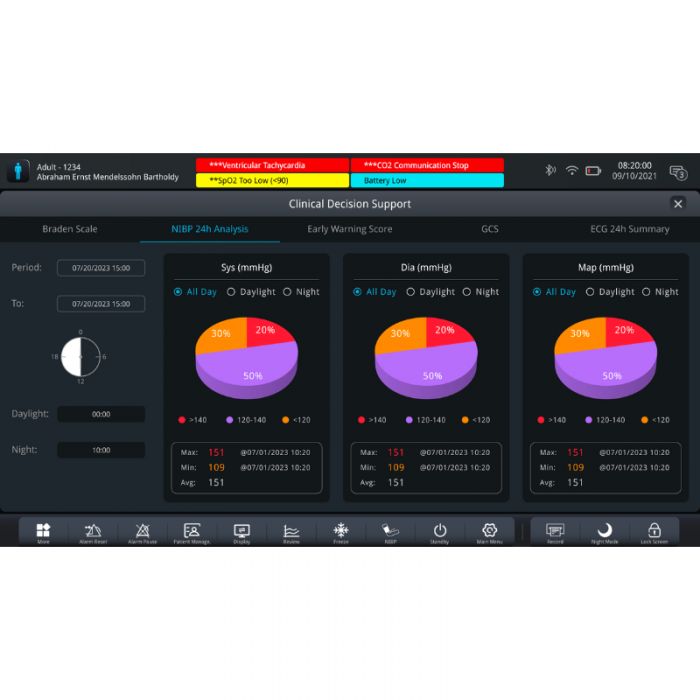The image size is (700, 700).
Task: Click the purple 50% slice in Sys chart
Action: coord(252,373)
